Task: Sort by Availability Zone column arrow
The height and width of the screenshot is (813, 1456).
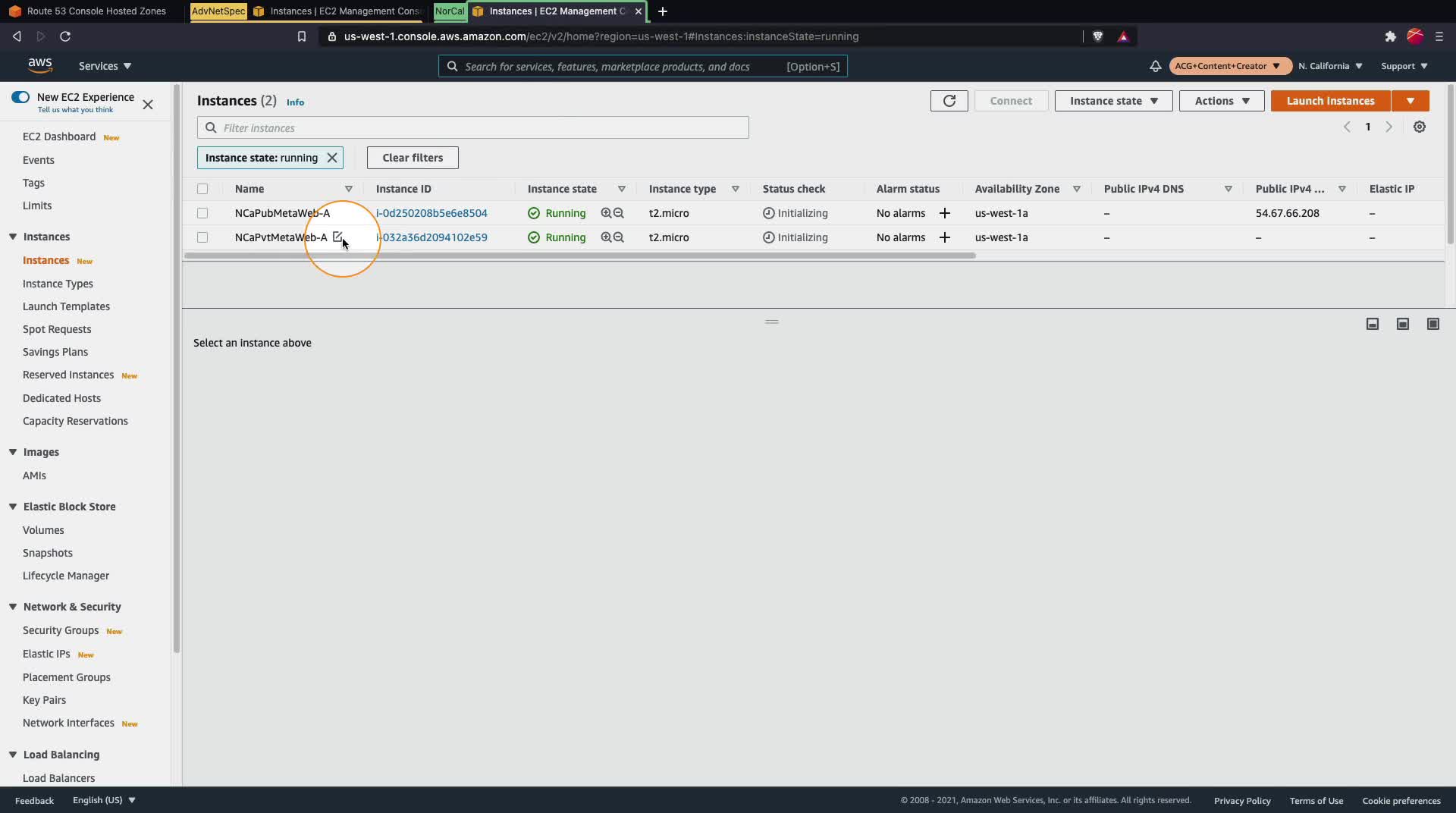Action: point(1077,189)
